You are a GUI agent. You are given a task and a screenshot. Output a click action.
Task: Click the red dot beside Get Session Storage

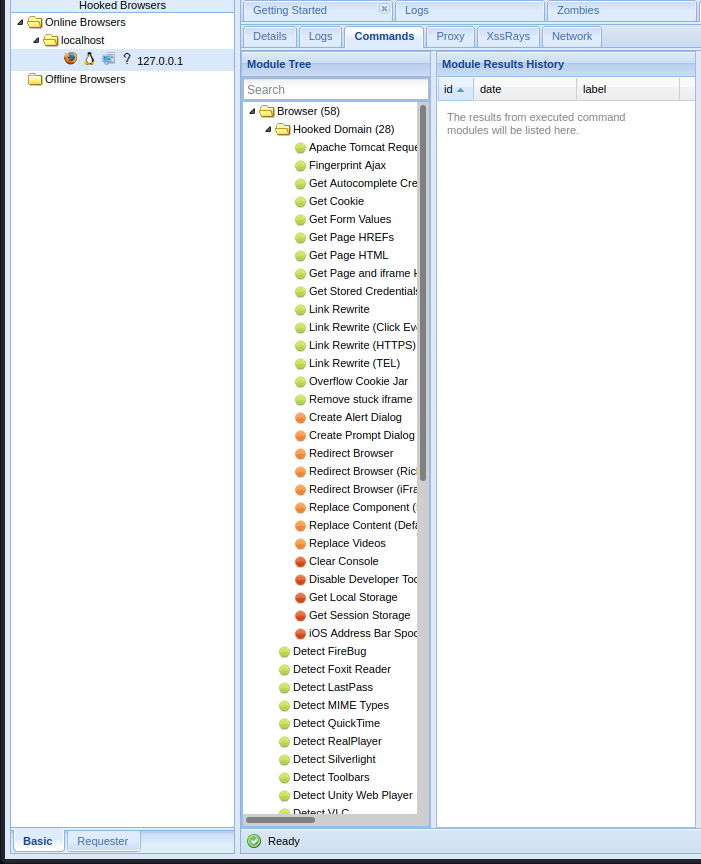300,616
